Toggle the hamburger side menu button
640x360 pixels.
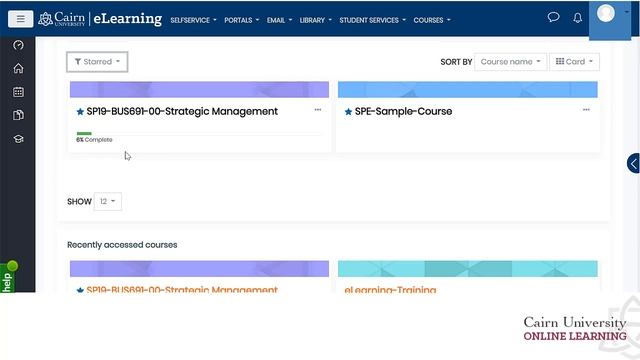[20, 19]
